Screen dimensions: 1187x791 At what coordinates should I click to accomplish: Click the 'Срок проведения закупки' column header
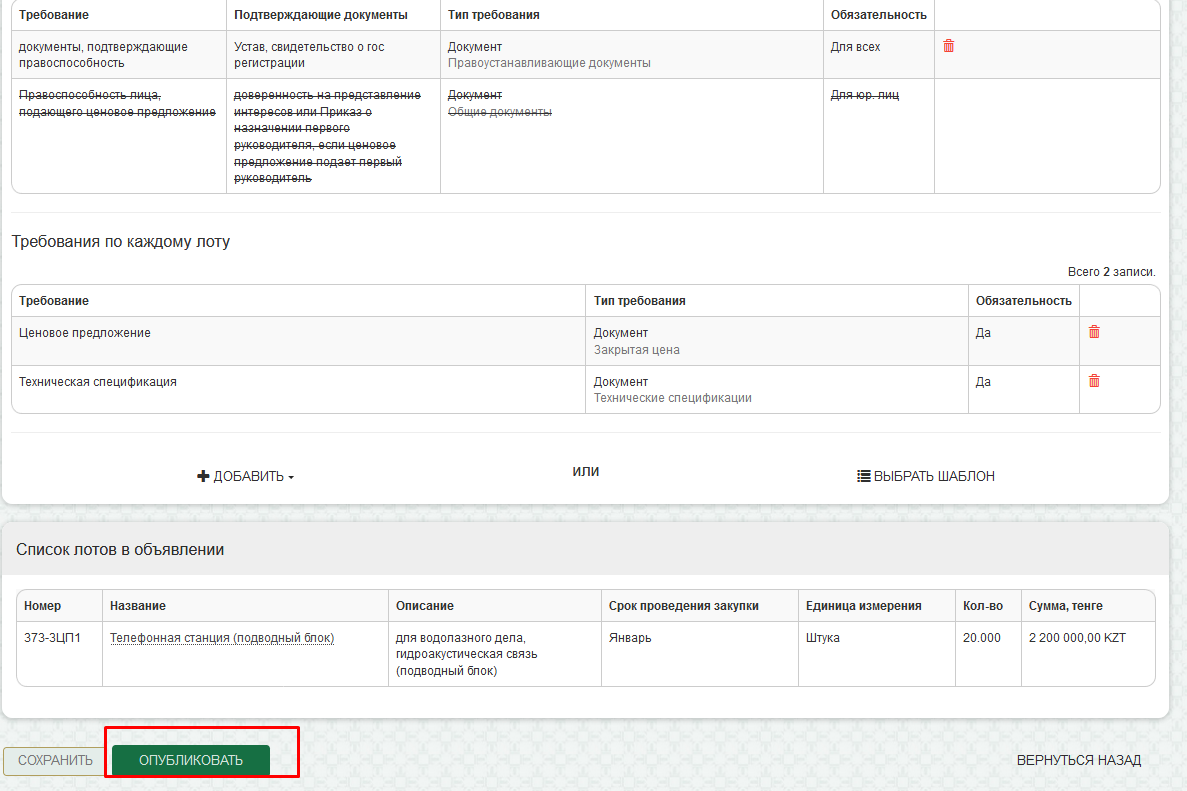click(684, 606)
